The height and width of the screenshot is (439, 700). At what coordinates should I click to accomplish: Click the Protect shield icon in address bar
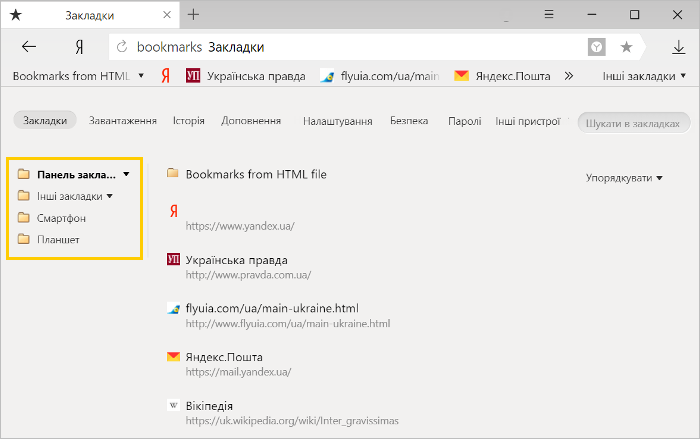click(x=596, y=46)
